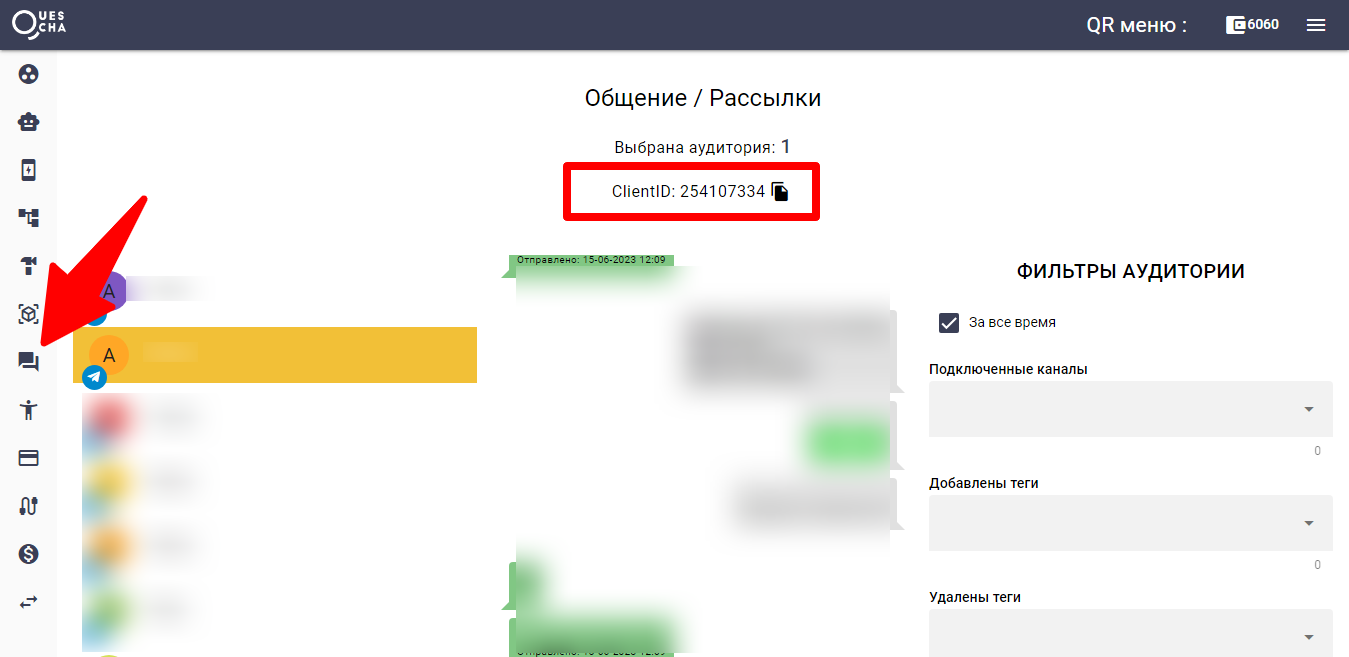Open the chat messages section in sidebar
Viewport: 1349px width, 657px height.
tap(28, 362)
